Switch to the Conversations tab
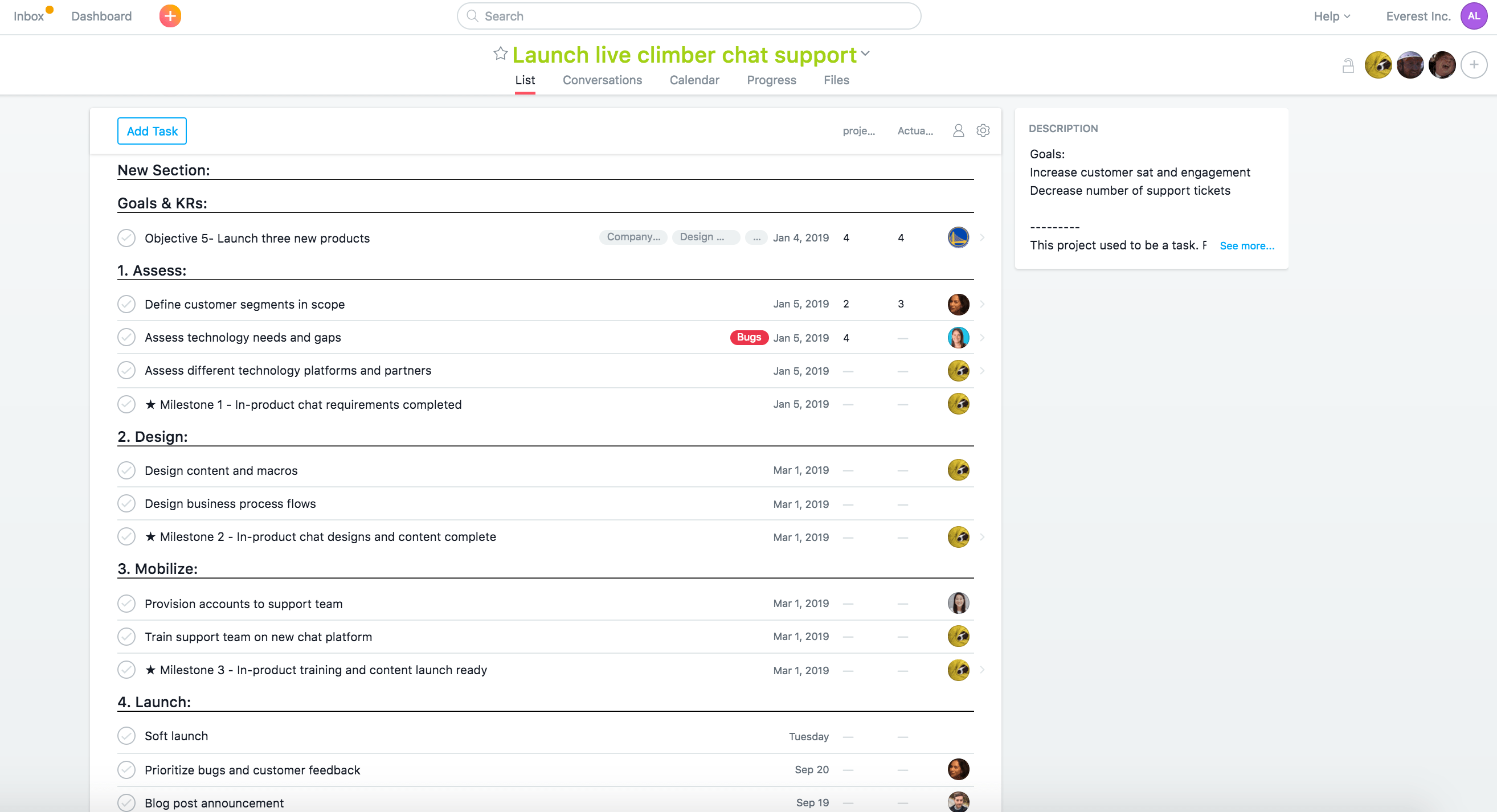The image size is (1497, 812). point(602,80)
